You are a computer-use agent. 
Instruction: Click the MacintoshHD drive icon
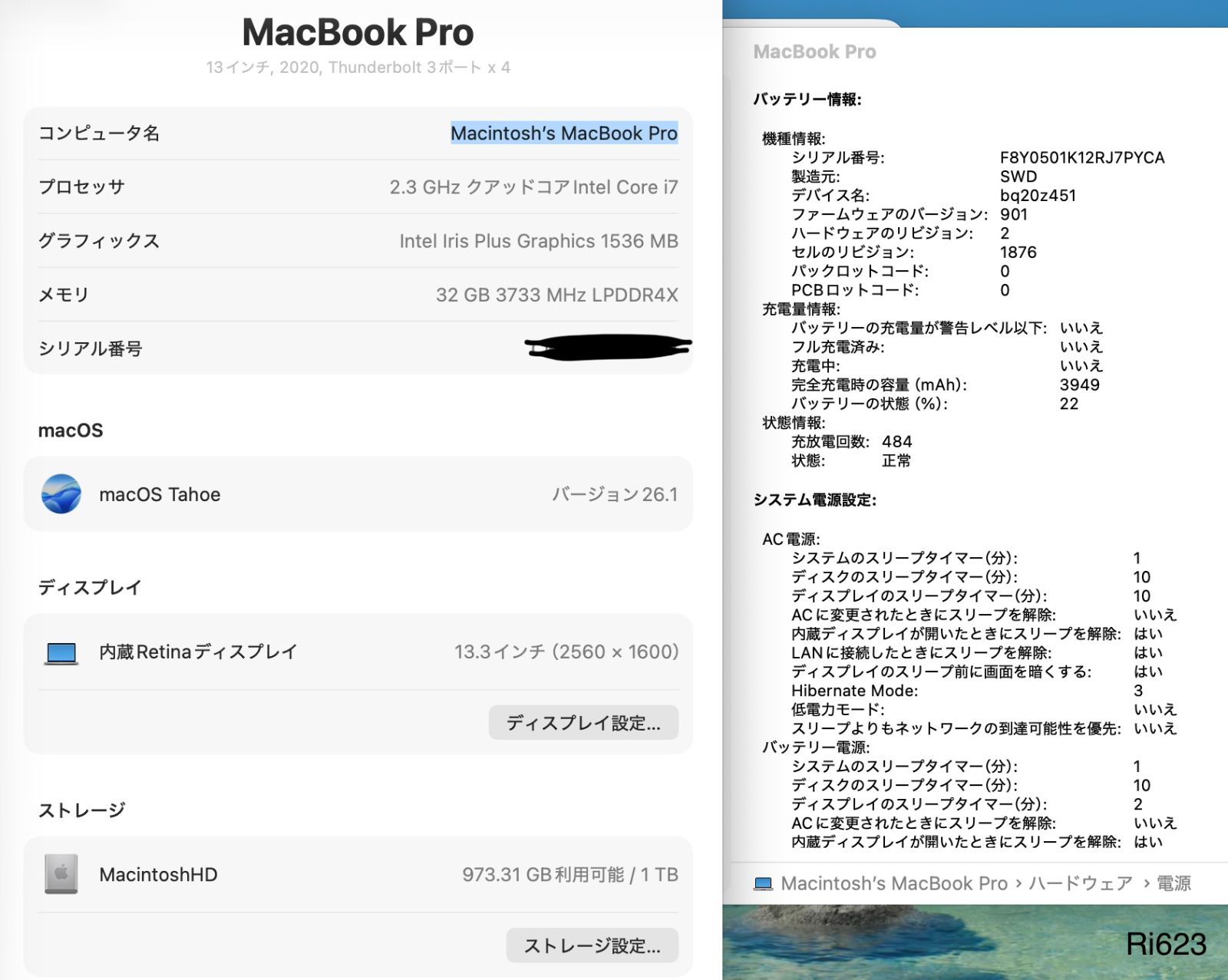61,874
